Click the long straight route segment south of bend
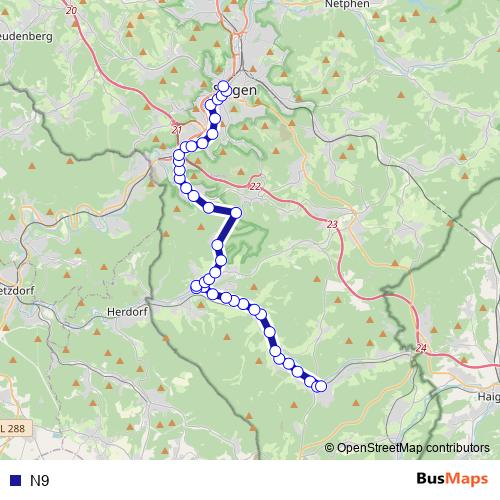 tap(227, 229)
